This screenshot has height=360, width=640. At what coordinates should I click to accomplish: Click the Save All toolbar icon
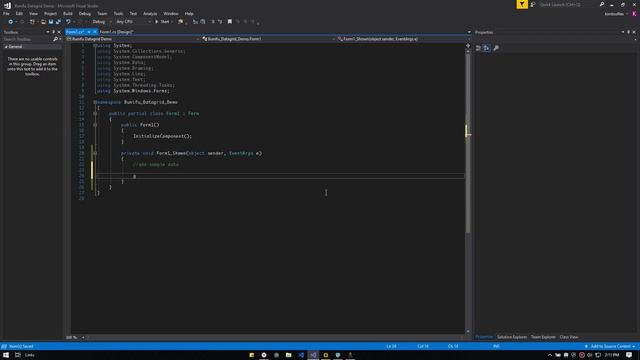(x=58, y=22)
